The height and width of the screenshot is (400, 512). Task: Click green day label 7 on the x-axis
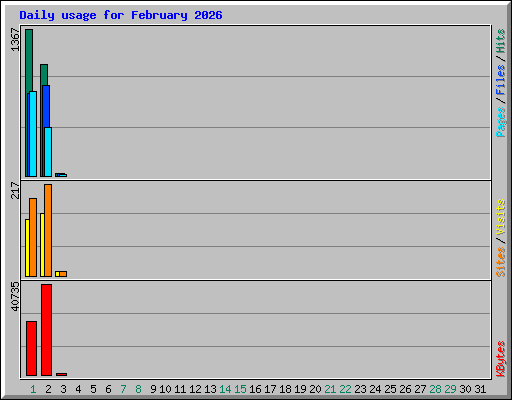(123, 389)
